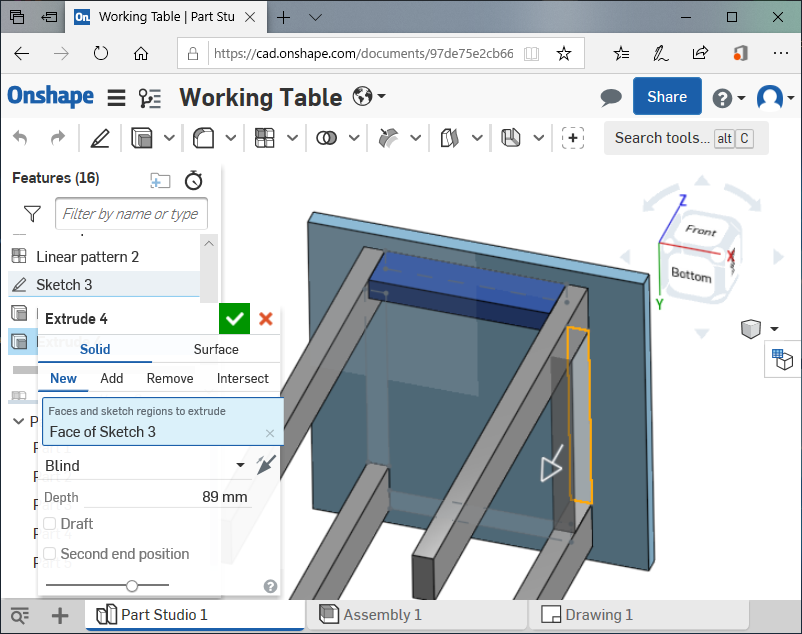The height and width of the screenshot is (634, 802).
Task: Click the view cube Front face
Action: click(x=701, y=230)
